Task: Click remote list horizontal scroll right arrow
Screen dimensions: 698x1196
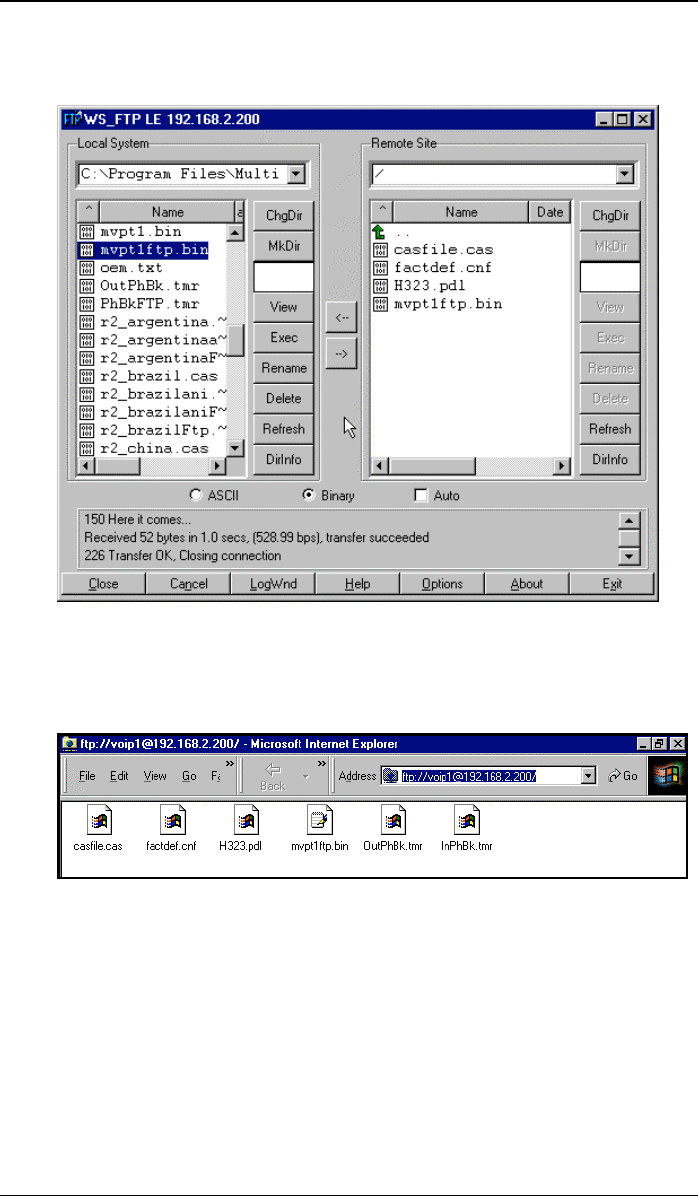Action: tap(563, 465)
